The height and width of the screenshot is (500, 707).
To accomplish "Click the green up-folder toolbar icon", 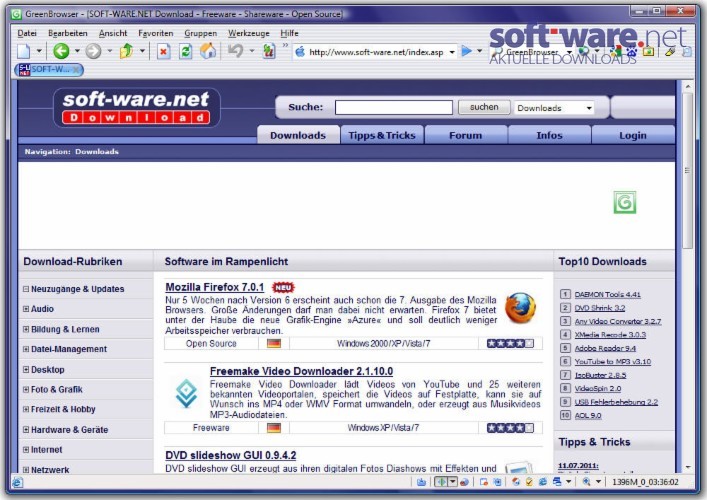I will tap(127, 51).
